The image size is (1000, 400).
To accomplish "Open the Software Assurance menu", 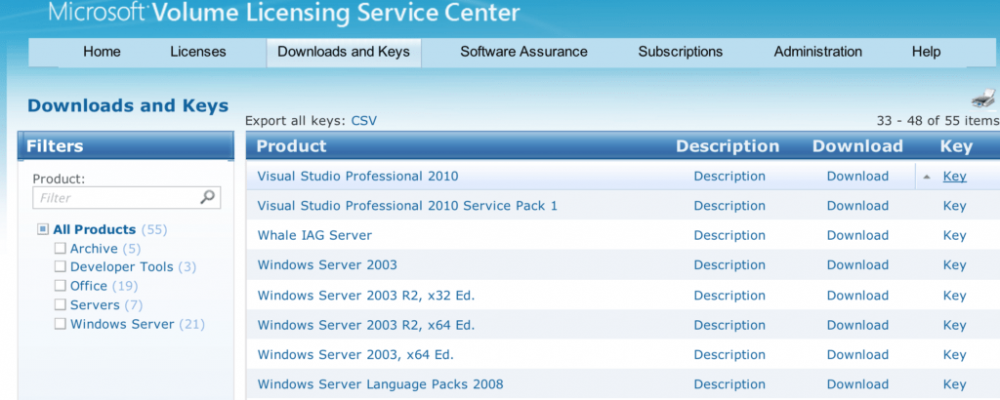I will pyautogui.click(x=524, y=52).
